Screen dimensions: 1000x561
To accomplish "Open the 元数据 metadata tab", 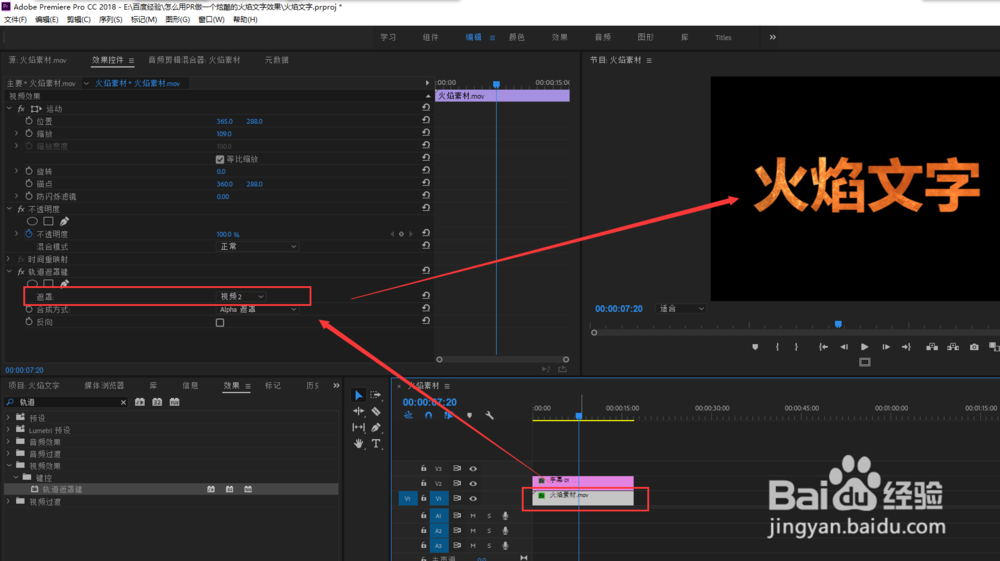I will (277, 60).
